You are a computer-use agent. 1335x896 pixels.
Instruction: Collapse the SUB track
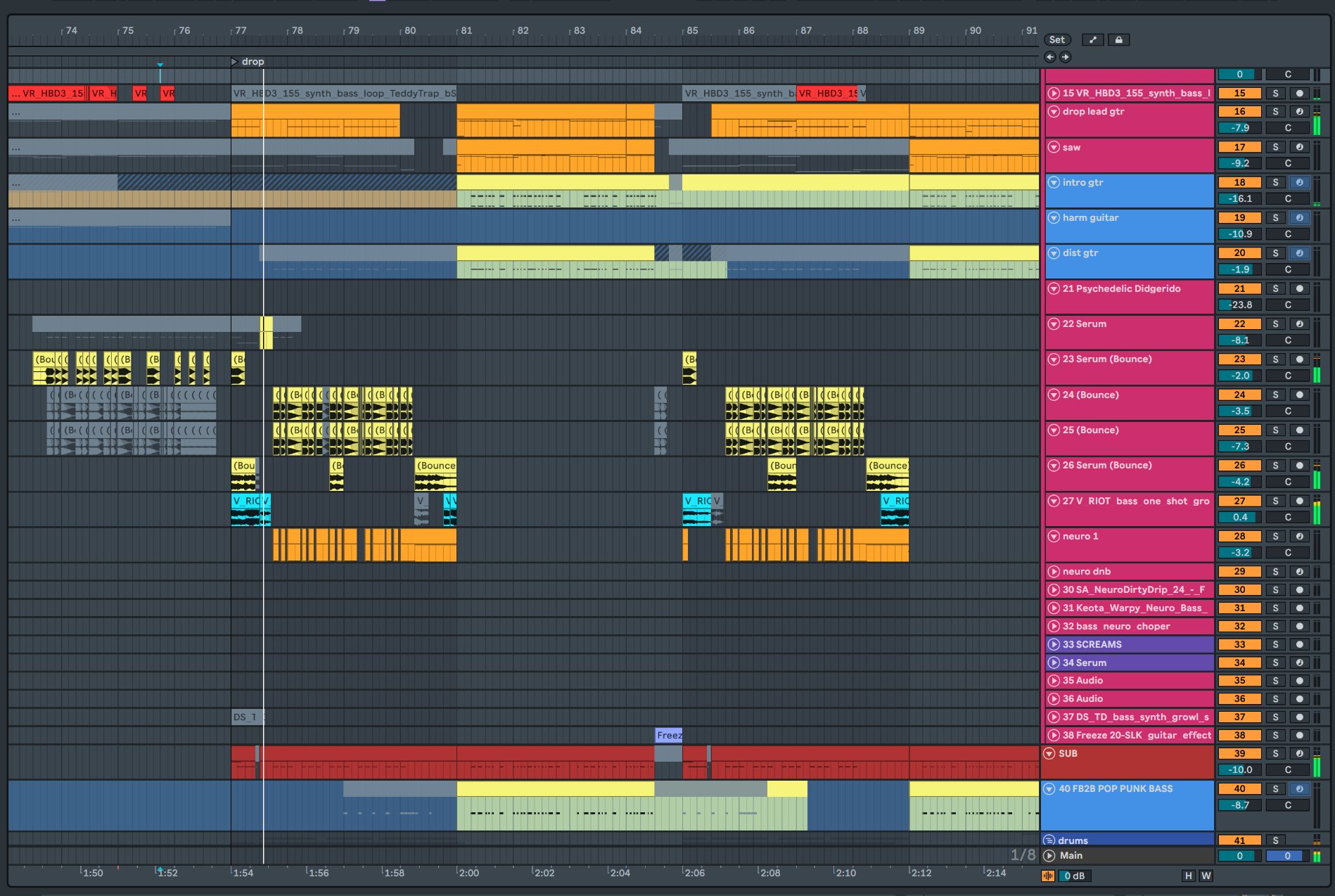[x=1049, y=753]
